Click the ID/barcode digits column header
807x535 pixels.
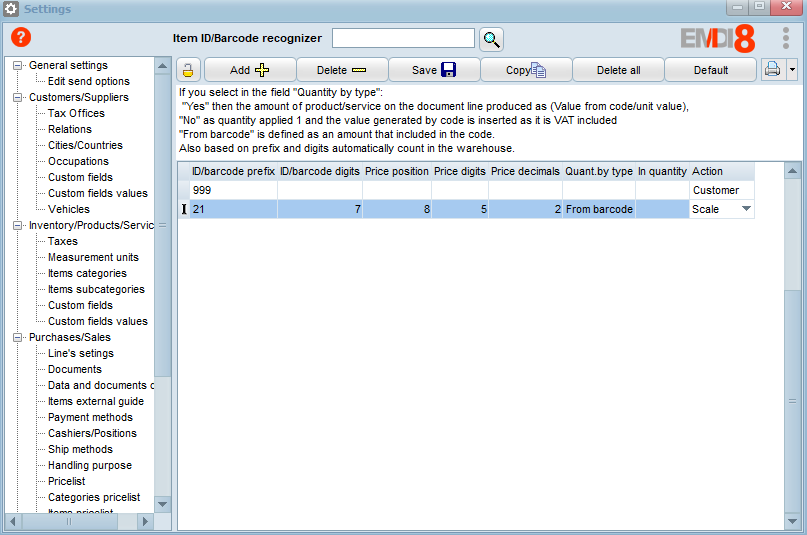[320, 171]
